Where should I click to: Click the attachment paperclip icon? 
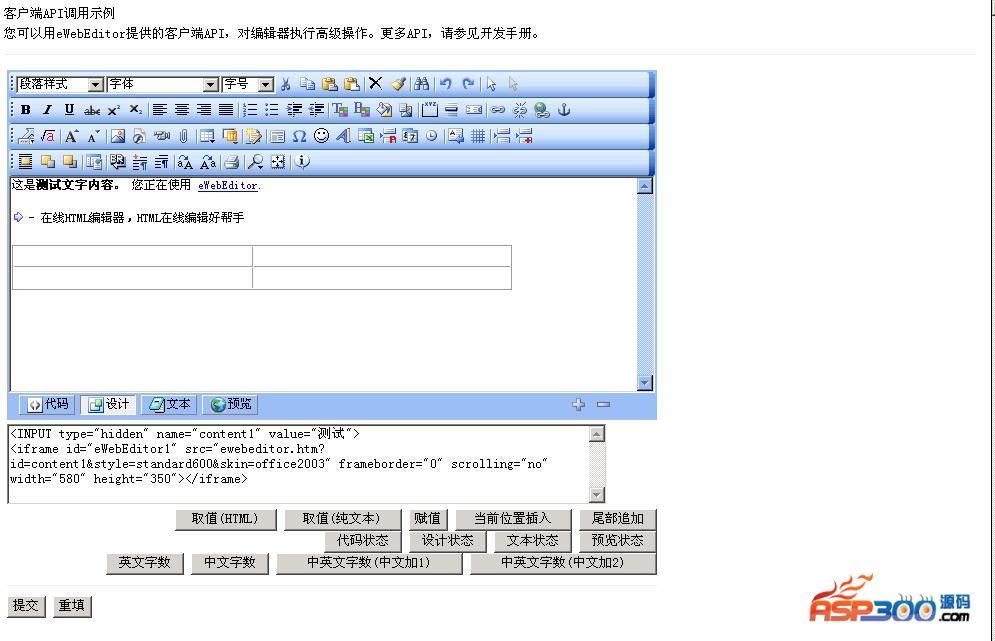183,136
